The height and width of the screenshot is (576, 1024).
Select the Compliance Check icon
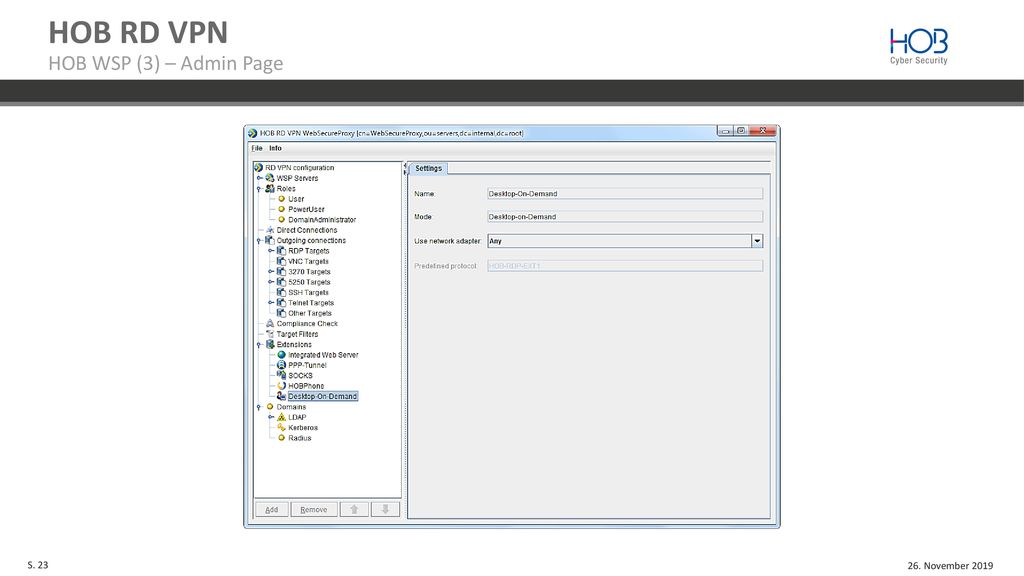(270, 323)
